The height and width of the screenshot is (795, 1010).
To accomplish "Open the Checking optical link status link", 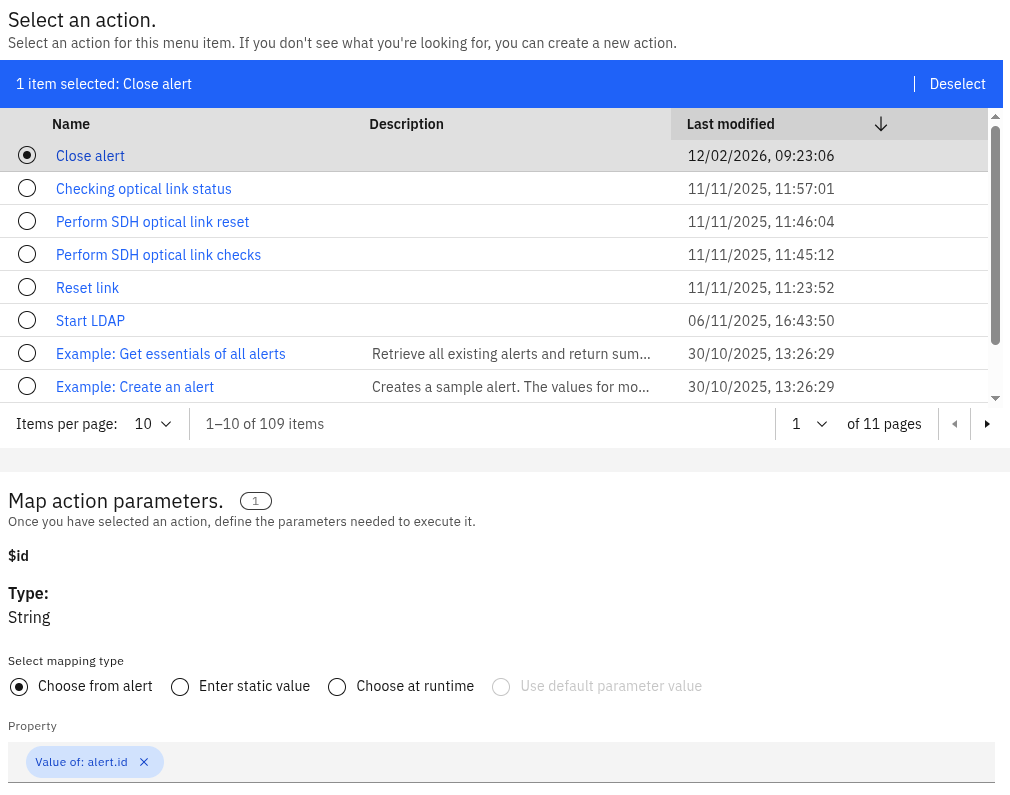I will [x=144, y=189].
